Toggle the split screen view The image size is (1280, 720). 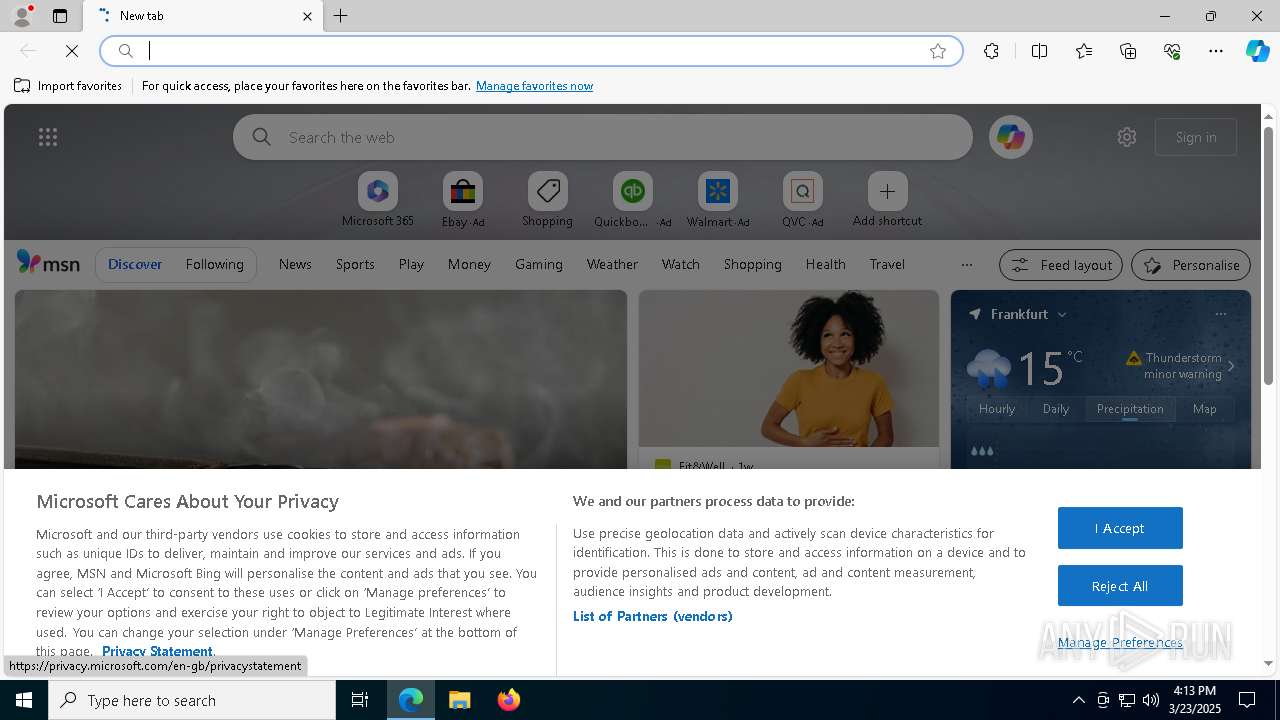1039,51
